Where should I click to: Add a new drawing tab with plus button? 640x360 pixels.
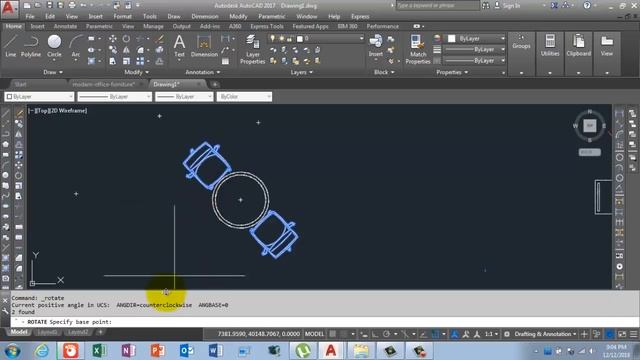tap(215, 84)
